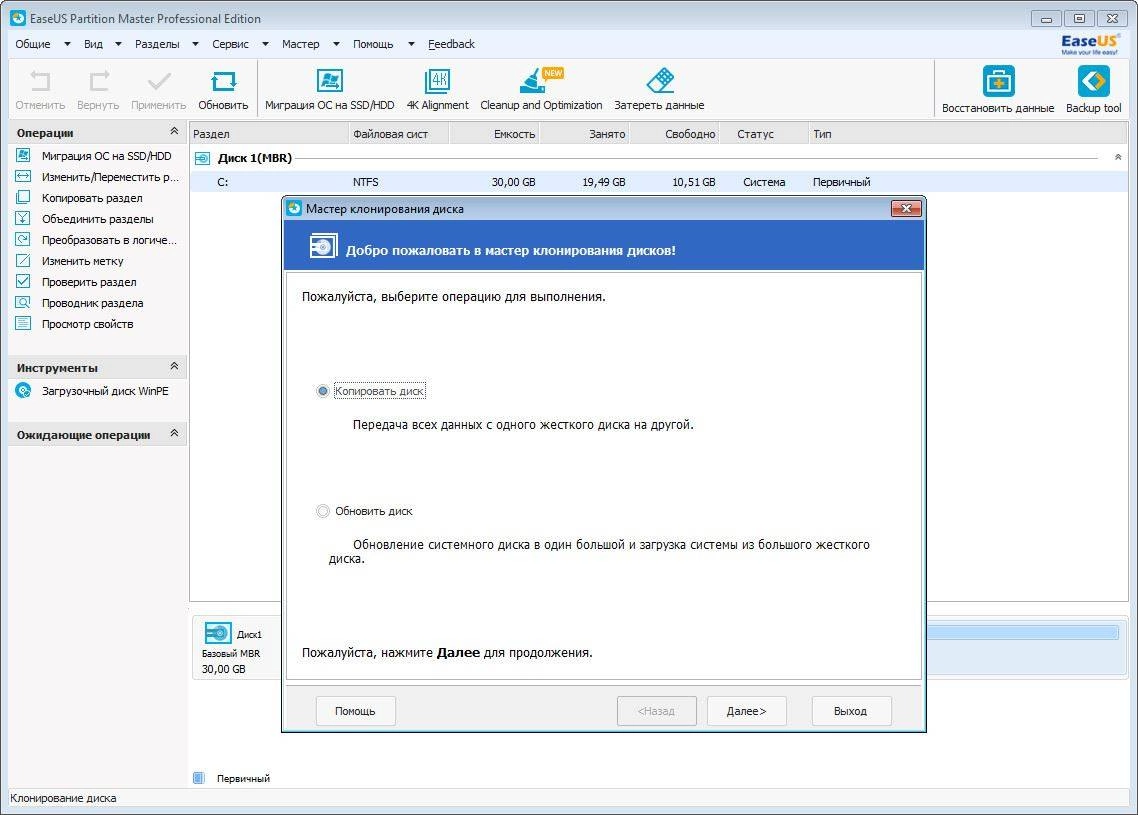The image size is (1138, 815).
Task: Select the C: partition row
Action: coord(659,182)
